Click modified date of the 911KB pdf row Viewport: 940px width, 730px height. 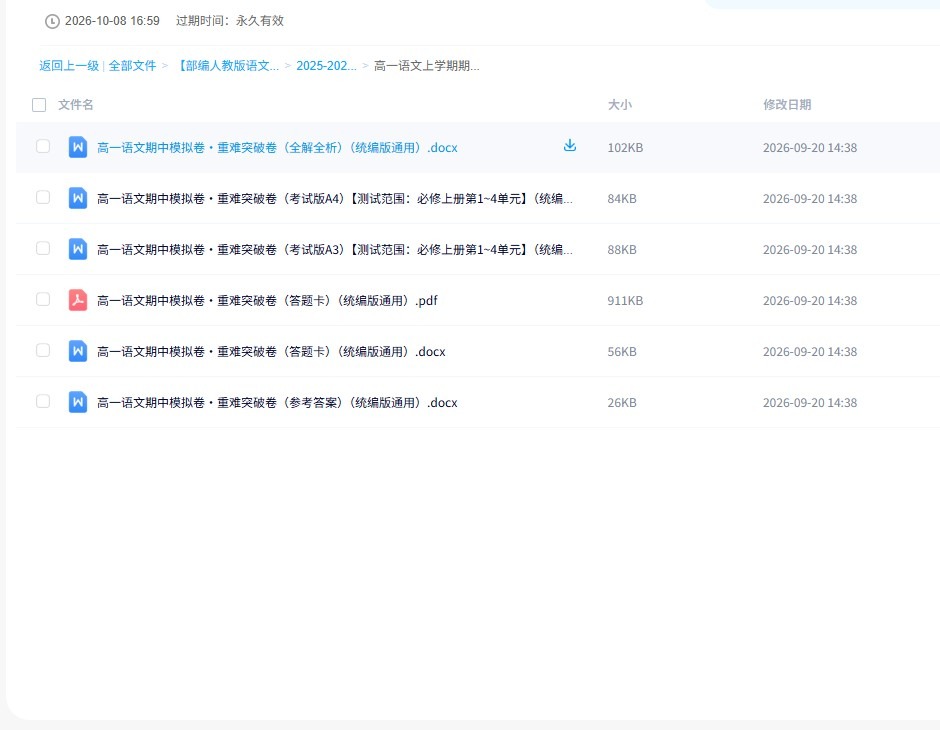pos(809,300)
